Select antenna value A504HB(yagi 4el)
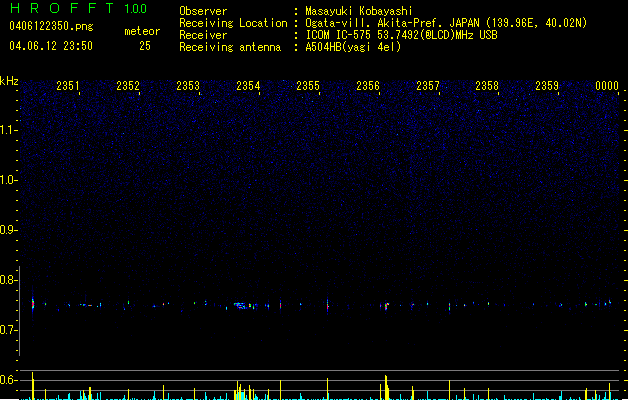Viewport: 629px width, 400px height. click(x=353, y=47)
